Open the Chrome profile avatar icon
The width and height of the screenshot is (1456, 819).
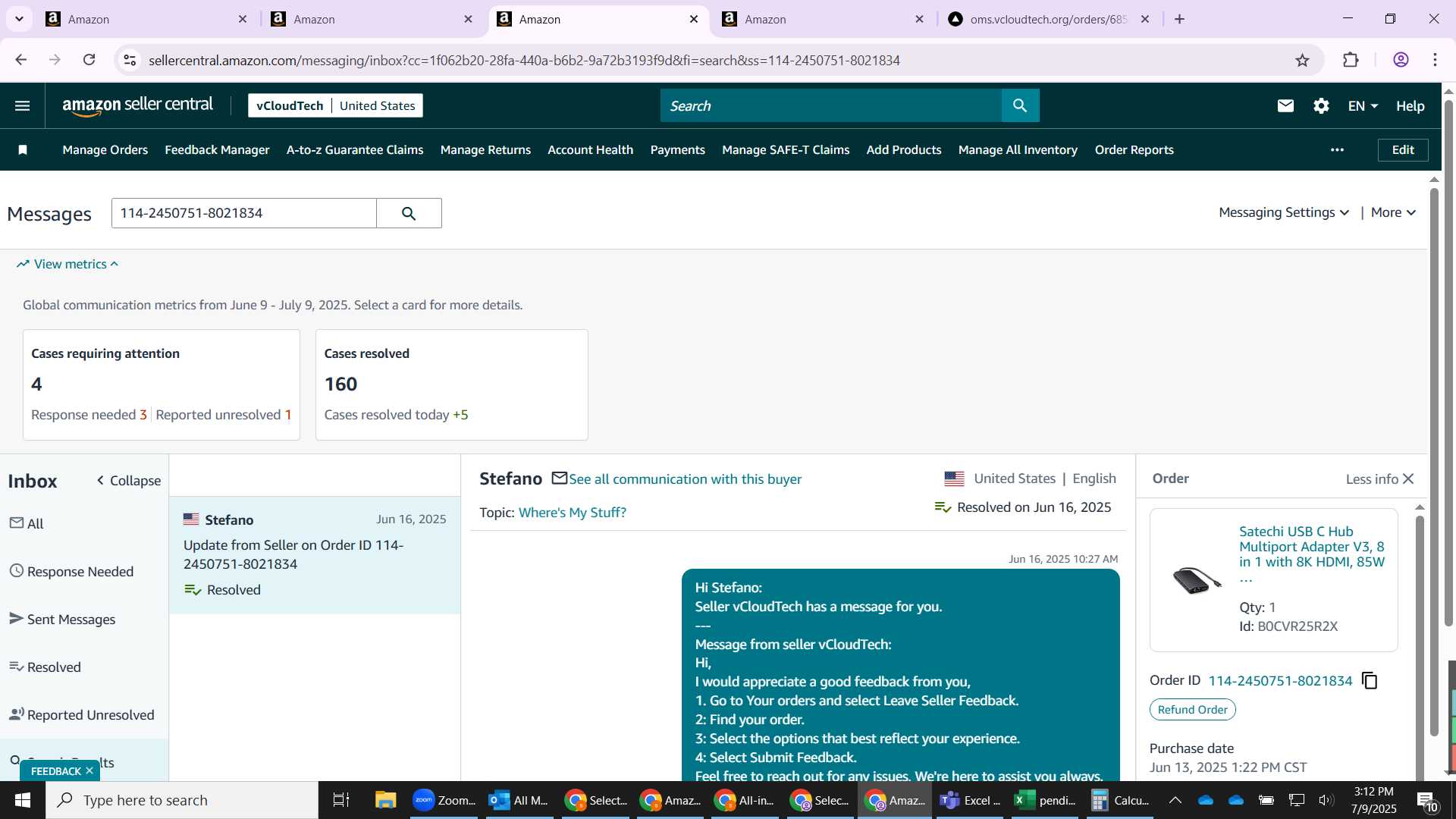(x=1401, y=60)
